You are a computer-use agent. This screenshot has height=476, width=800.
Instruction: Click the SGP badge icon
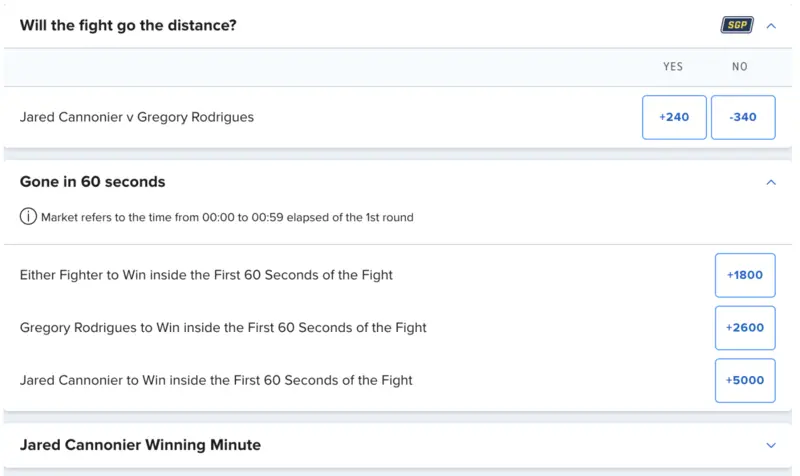pyautogui.click(x=737, y=25)
